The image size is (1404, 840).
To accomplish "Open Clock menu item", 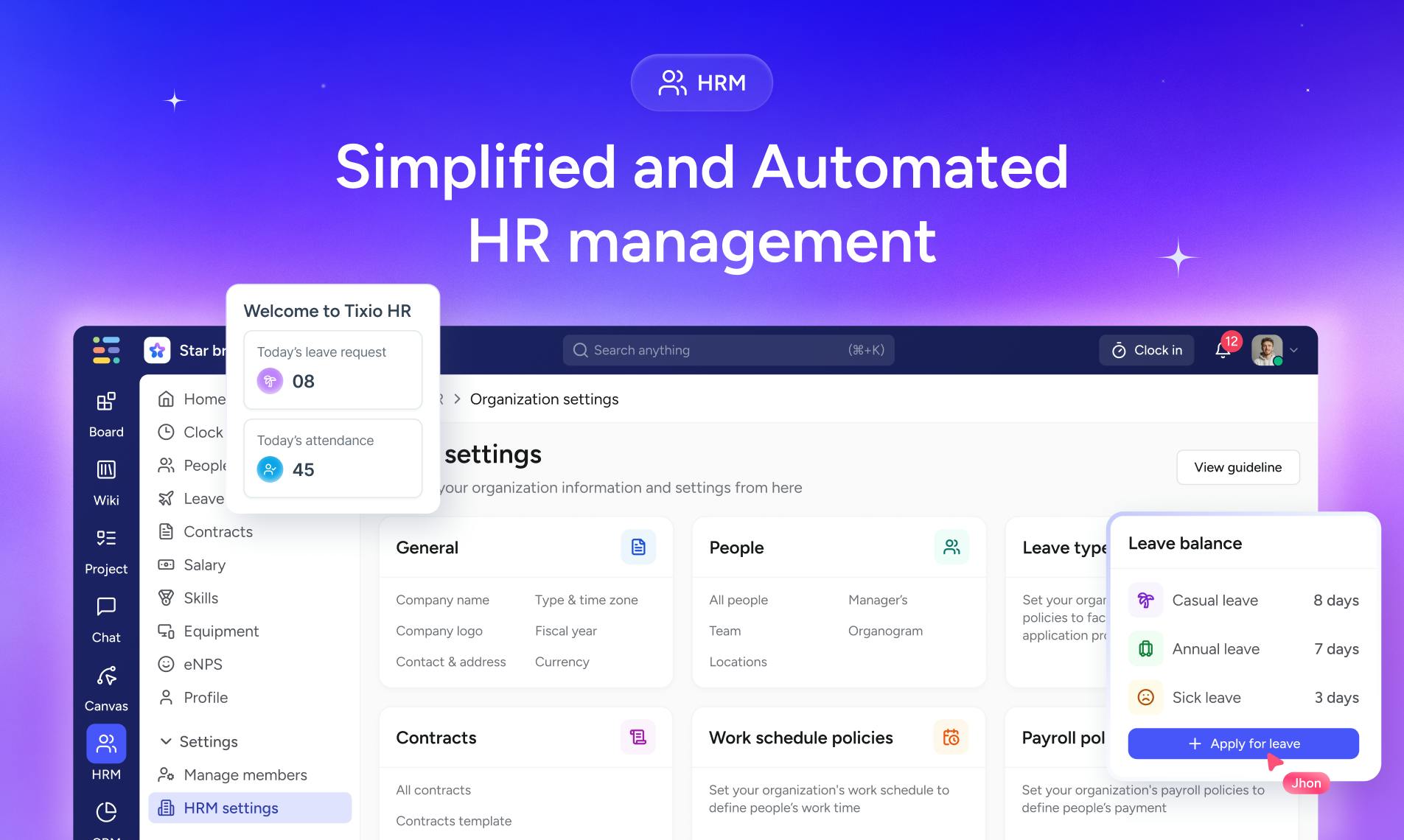I will pos(190,432).
